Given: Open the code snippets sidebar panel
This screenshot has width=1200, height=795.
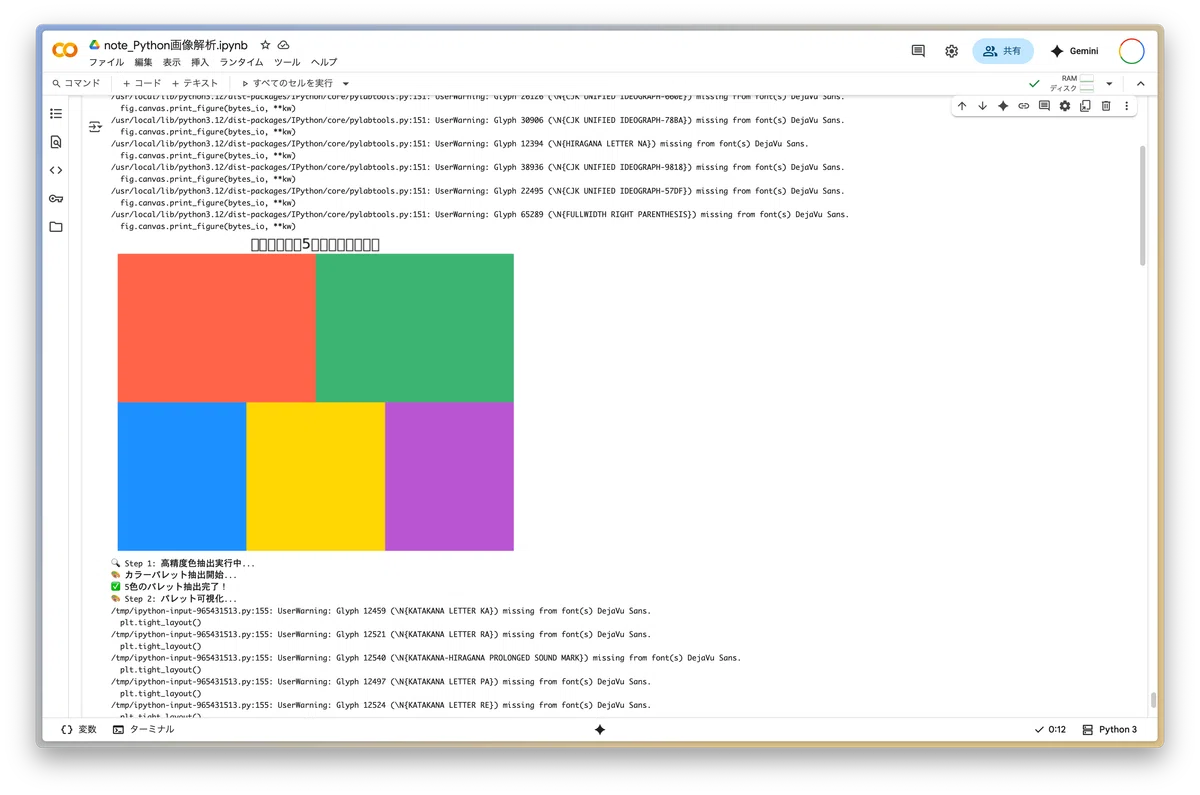Looking at the screenshot, I should pos(56,170).
